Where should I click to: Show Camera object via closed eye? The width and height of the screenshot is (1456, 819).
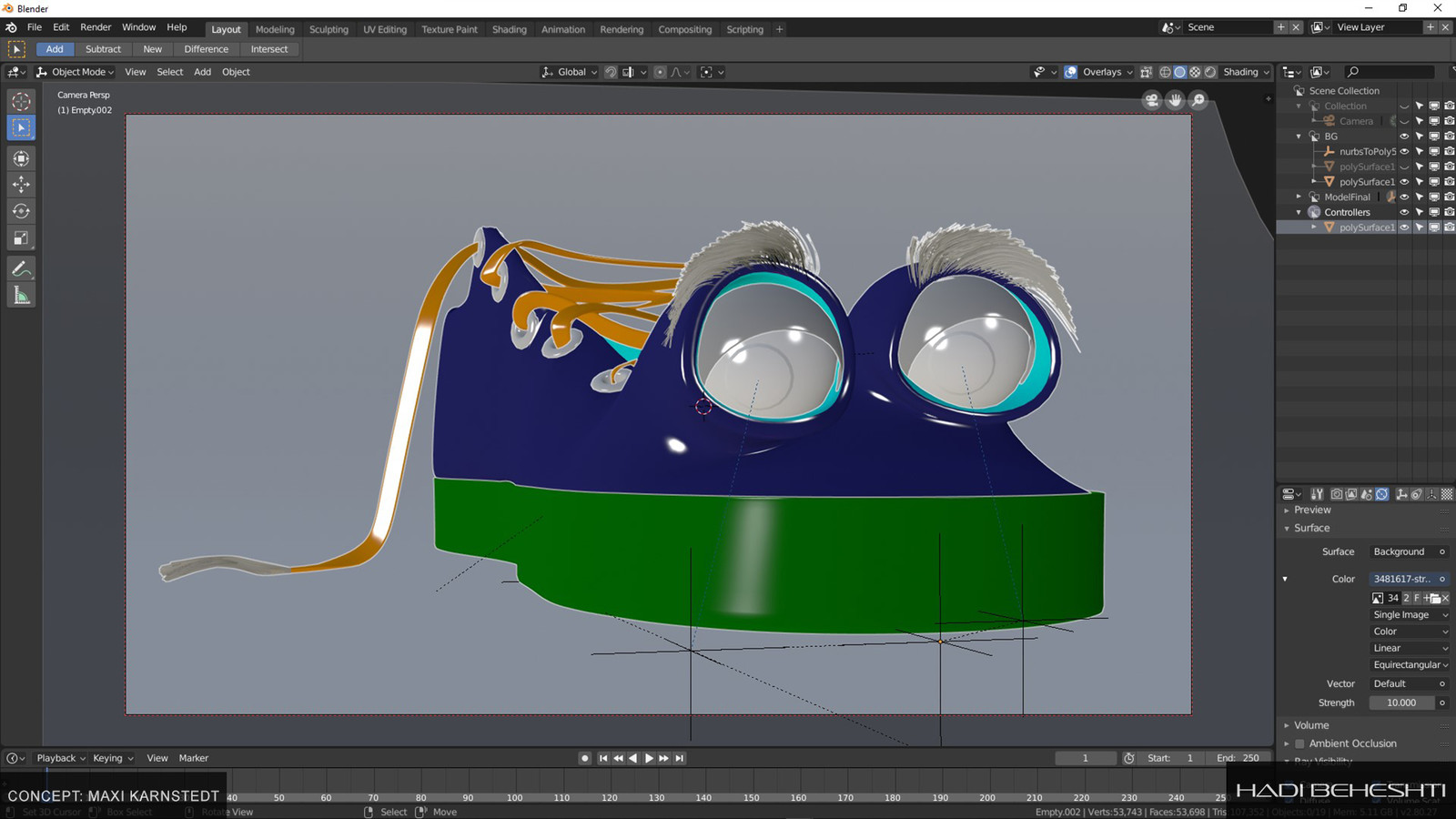pos(1404,121)
